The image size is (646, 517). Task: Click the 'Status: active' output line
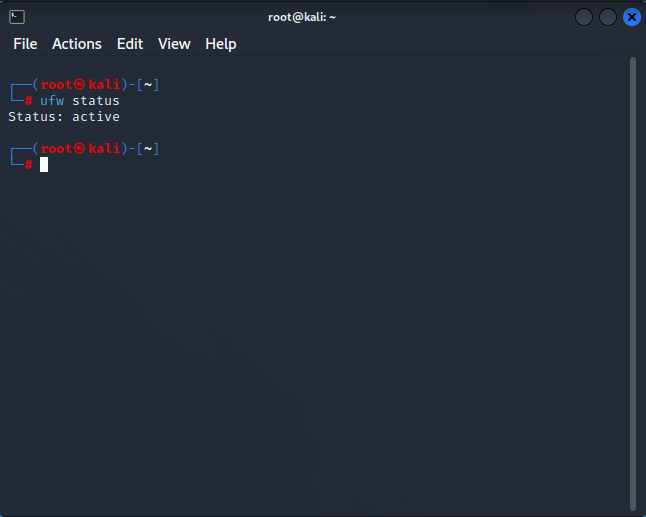(64, 117)
